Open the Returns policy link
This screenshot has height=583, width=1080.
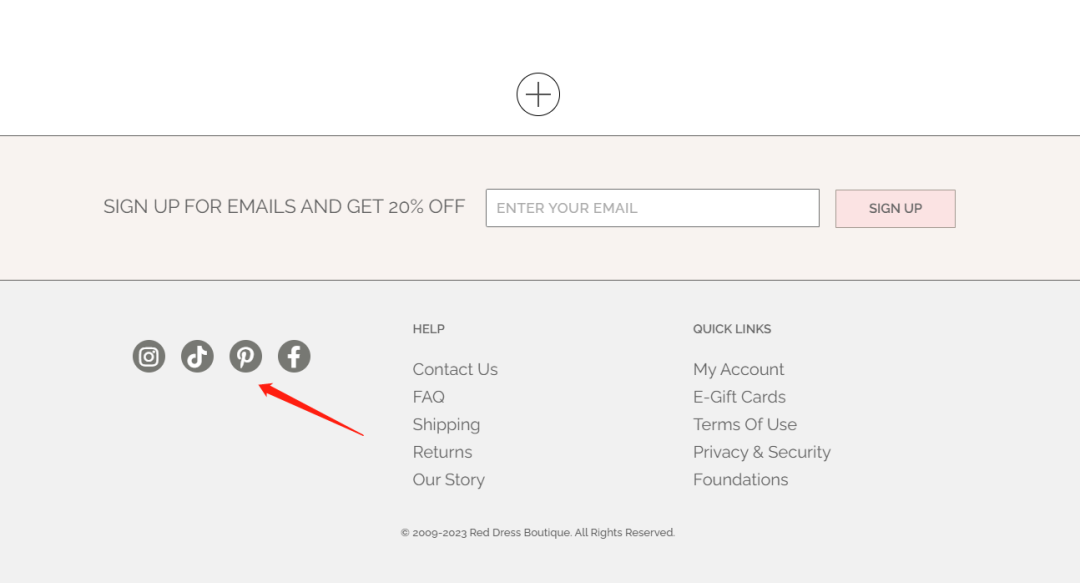click(x=442, y=452)
